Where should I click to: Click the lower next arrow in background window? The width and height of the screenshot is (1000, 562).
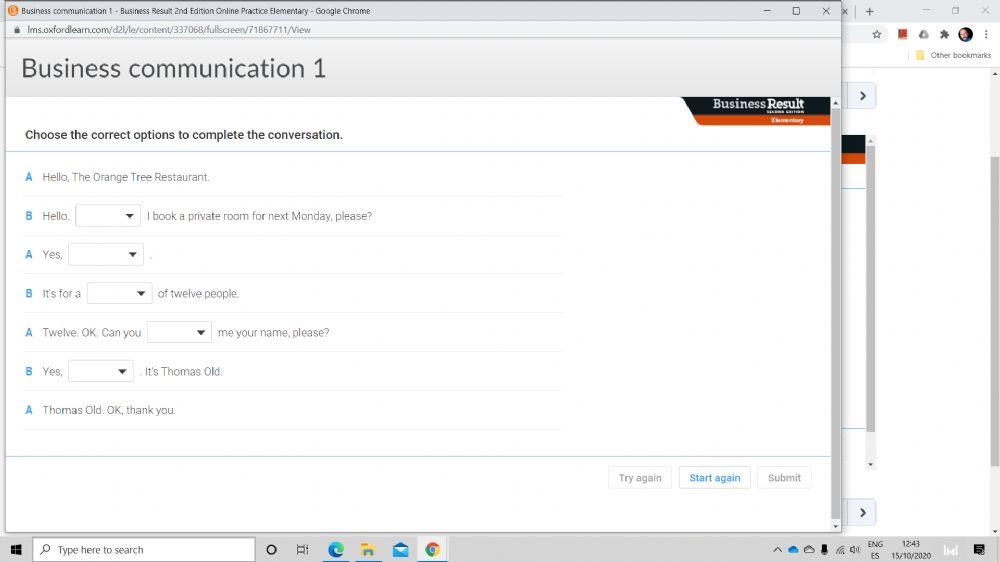862,512
